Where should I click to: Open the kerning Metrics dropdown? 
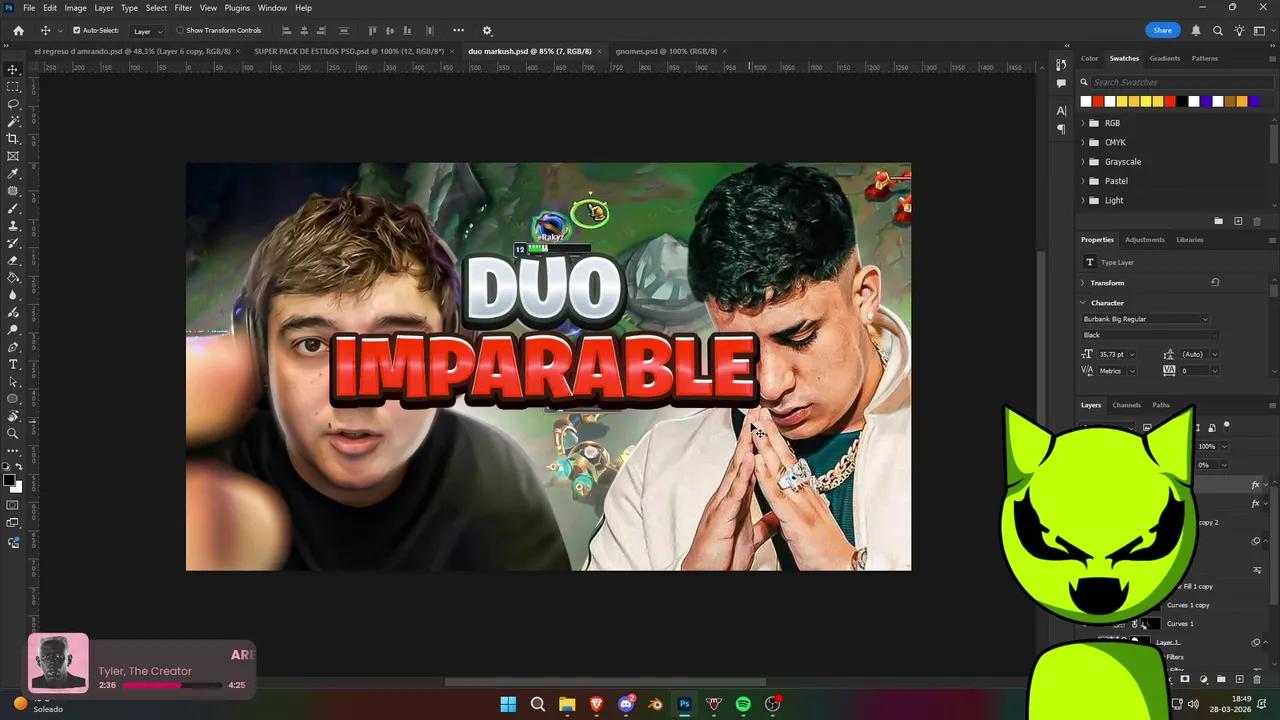tap(1131, 371)
